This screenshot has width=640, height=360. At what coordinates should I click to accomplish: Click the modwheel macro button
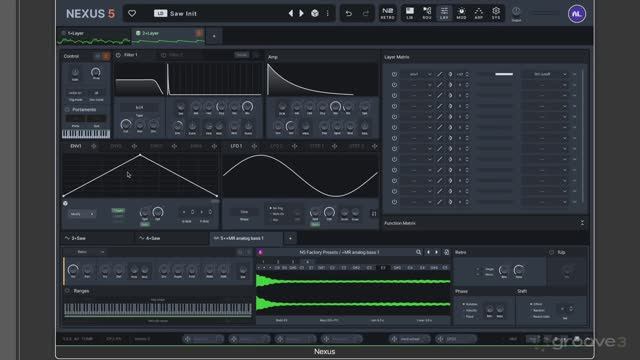click(x=409, y=339)
